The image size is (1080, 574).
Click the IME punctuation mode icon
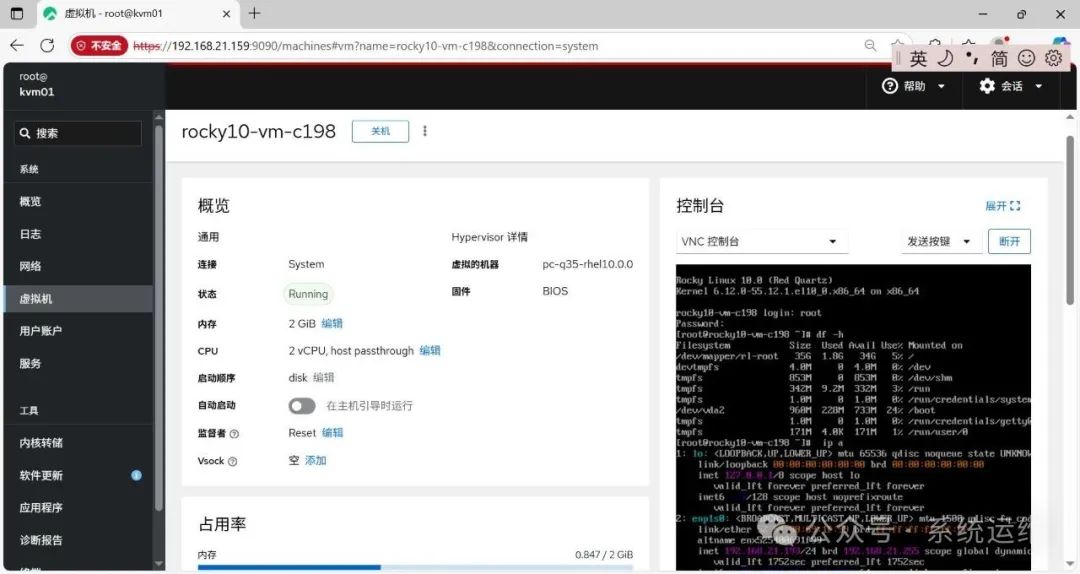point(972,58)
